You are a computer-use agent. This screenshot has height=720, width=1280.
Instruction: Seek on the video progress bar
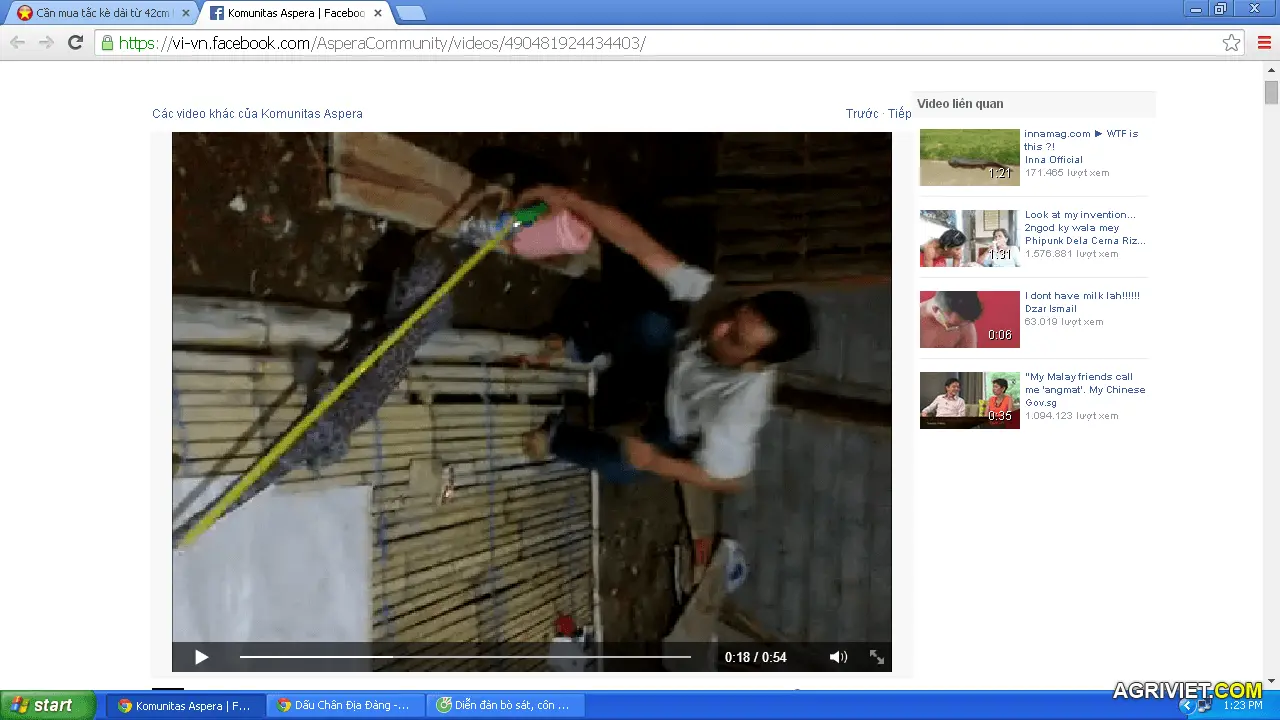tap(465, 657)
